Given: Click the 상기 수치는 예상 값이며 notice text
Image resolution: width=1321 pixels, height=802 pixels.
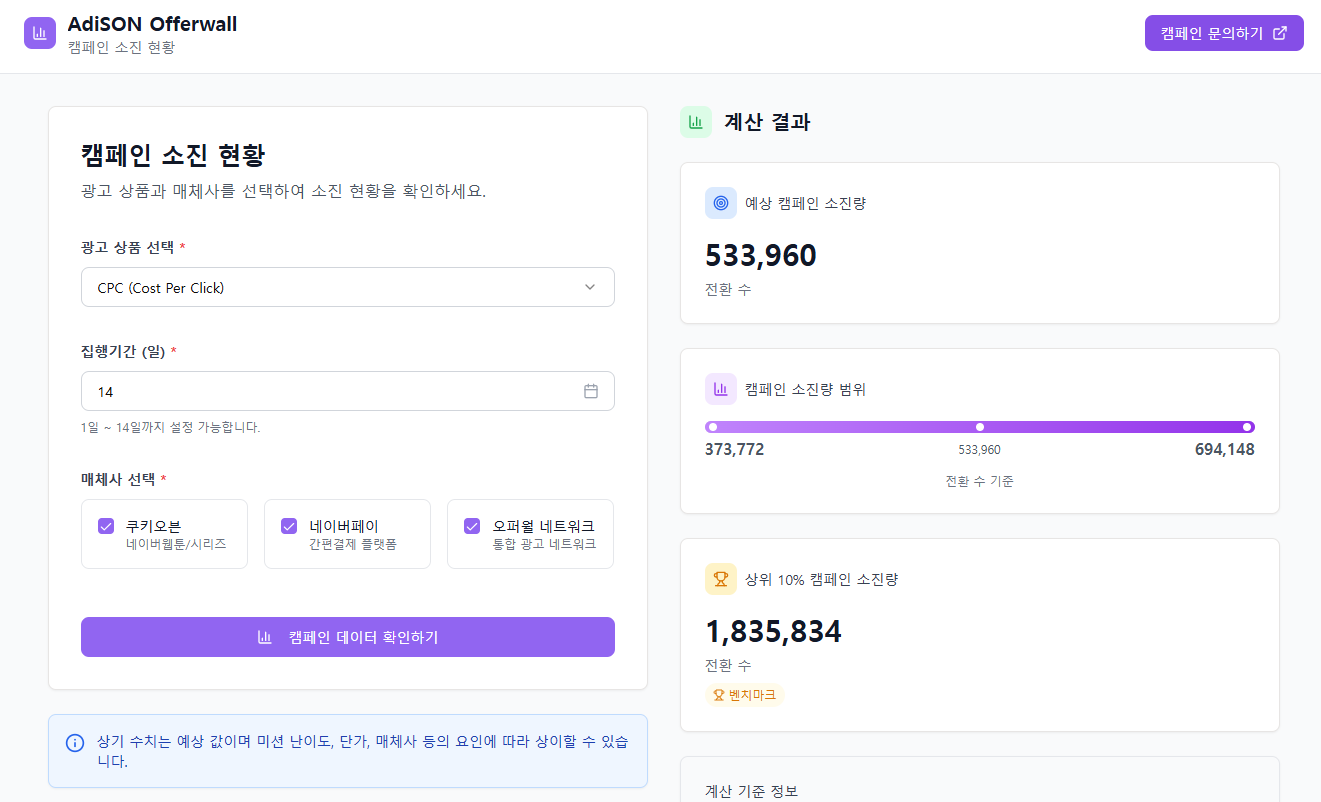Looking at the screenshot, I should click(363, 752).
